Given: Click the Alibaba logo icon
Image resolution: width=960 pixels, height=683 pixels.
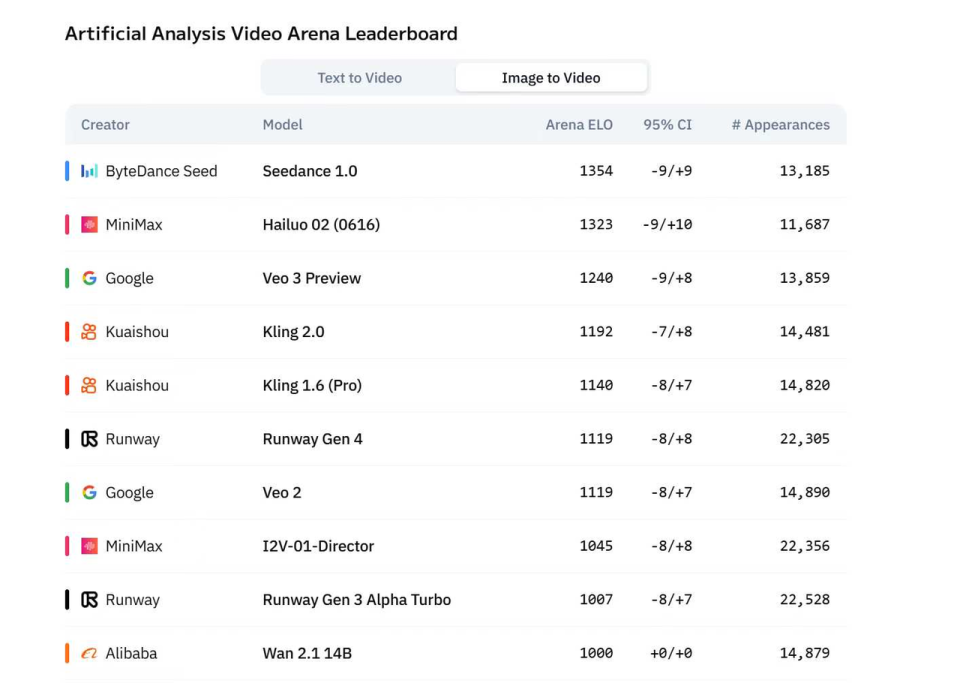Looking at the screenshot, I should 89,654.
